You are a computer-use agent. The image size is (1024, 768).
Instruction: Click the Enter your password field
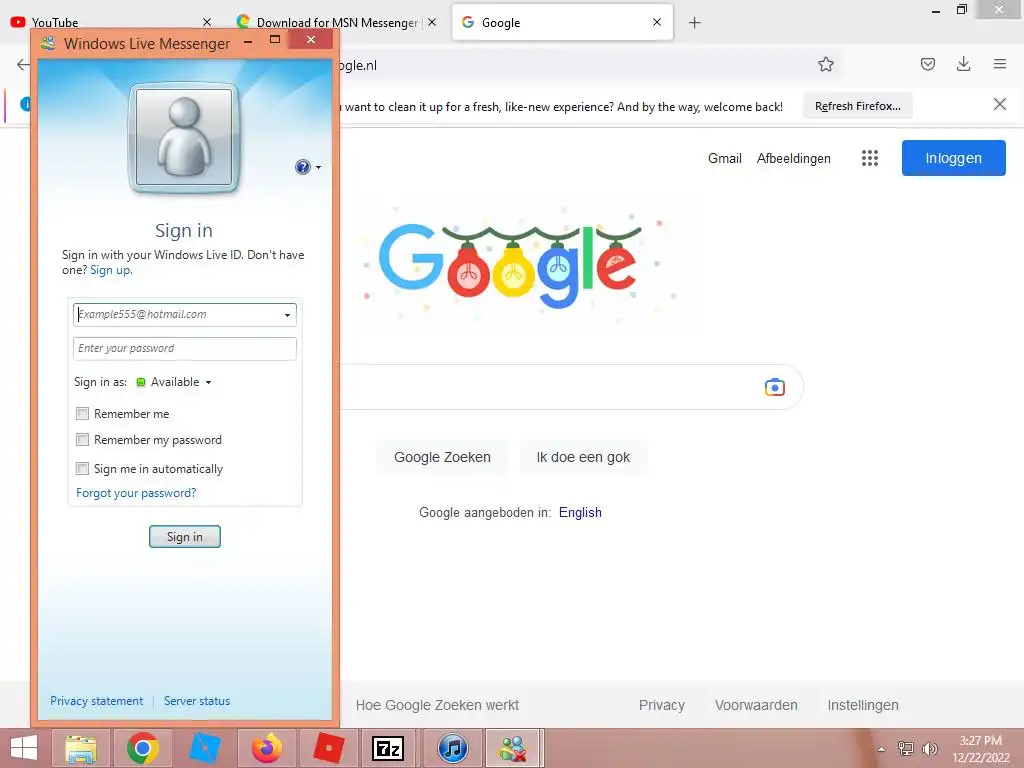click(x=185, y=349)
